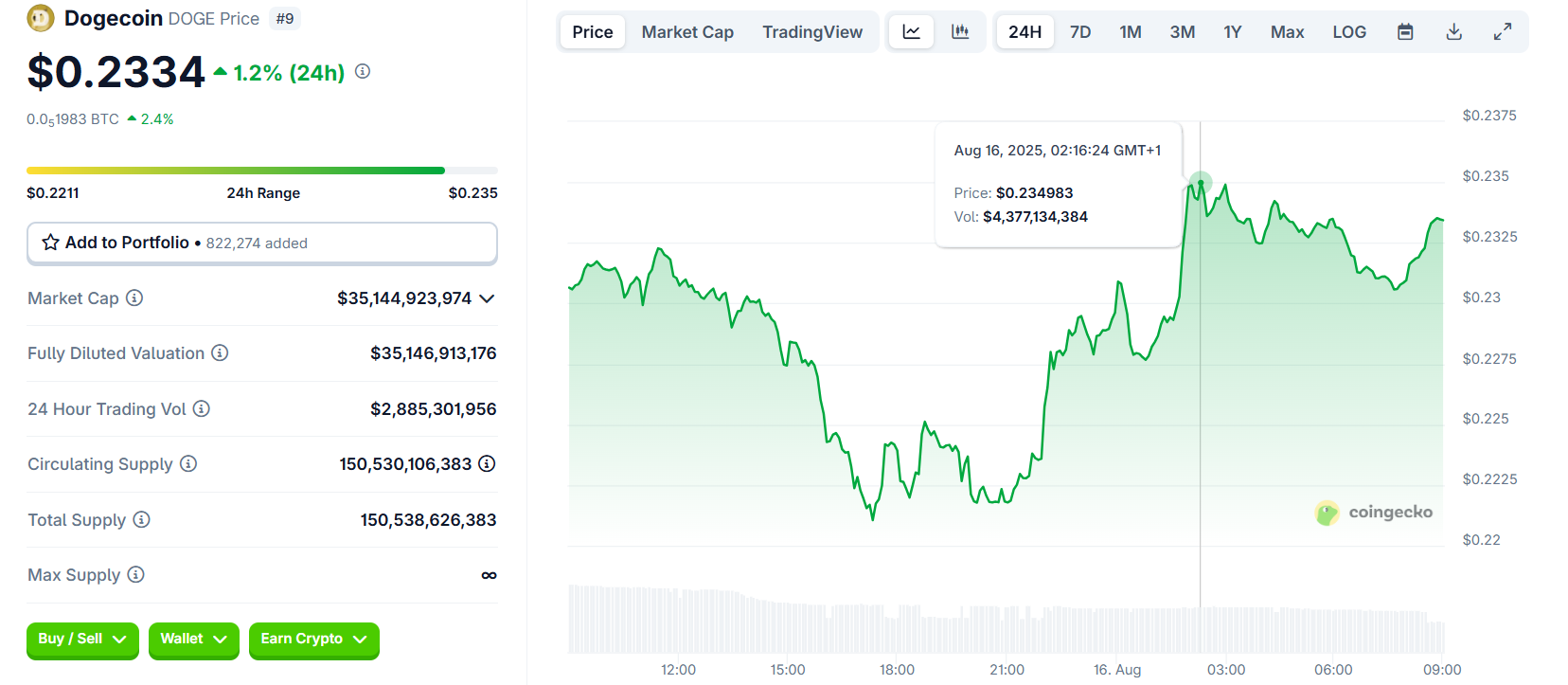1568x685 pixels.
Task: Click the #9 rank badge
Action: tap(285, 19)
